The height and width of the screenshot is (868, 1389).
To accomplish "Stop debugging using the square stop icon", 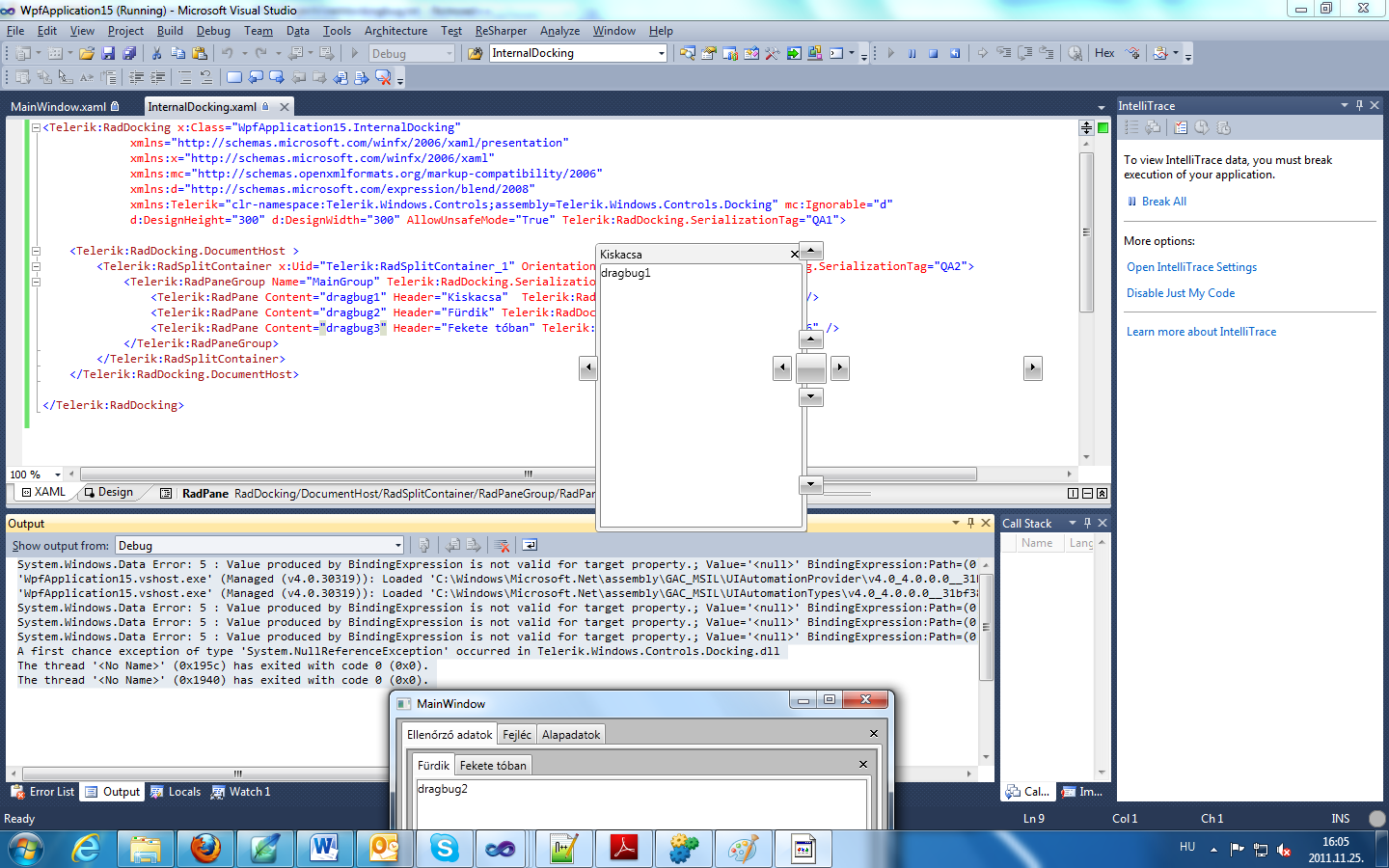I will (933, 54).
